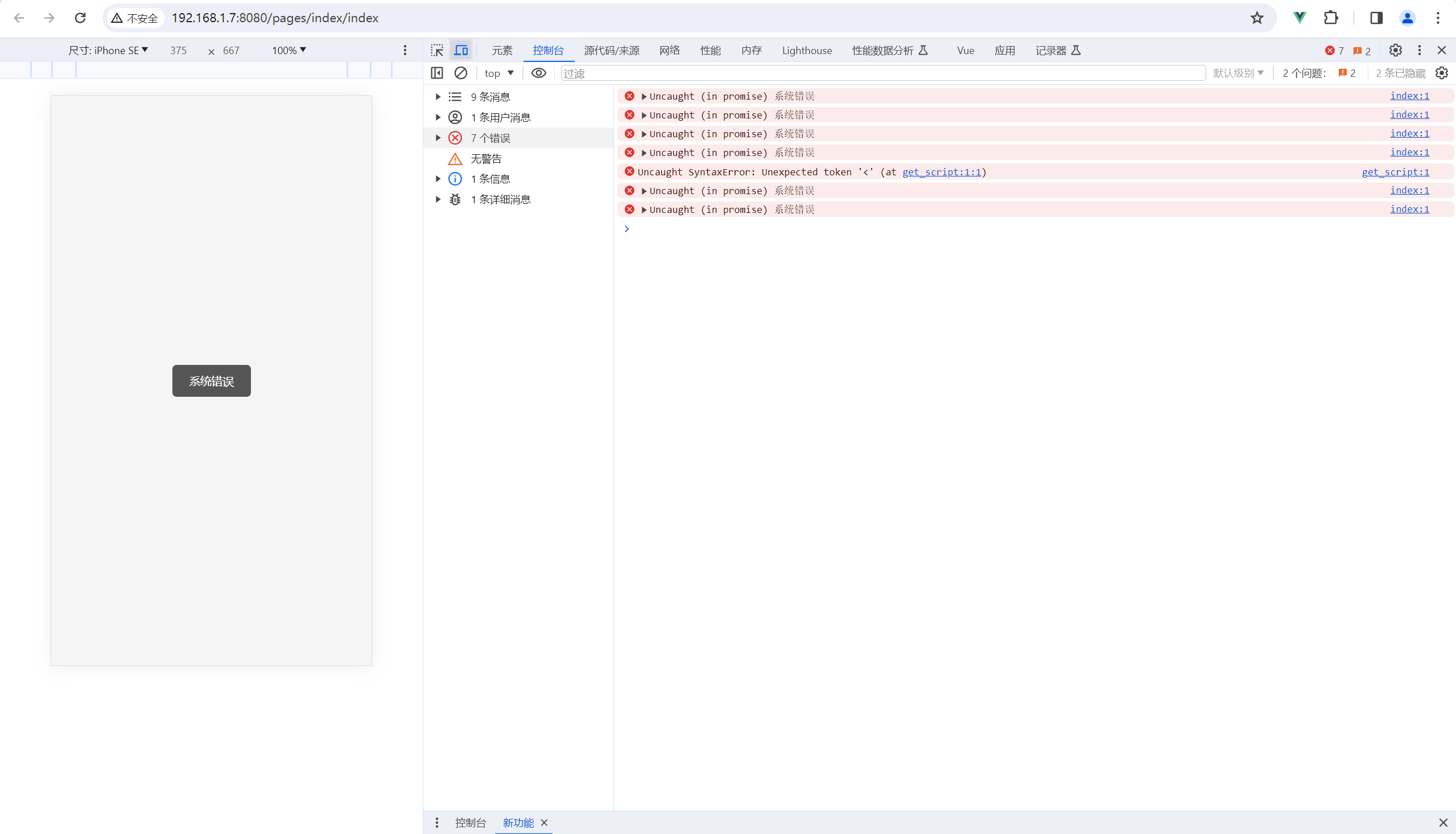Viewport: 1456px width, 834px height.
Task: Switch to the 网络 tab
Action: tap(669, 51)
